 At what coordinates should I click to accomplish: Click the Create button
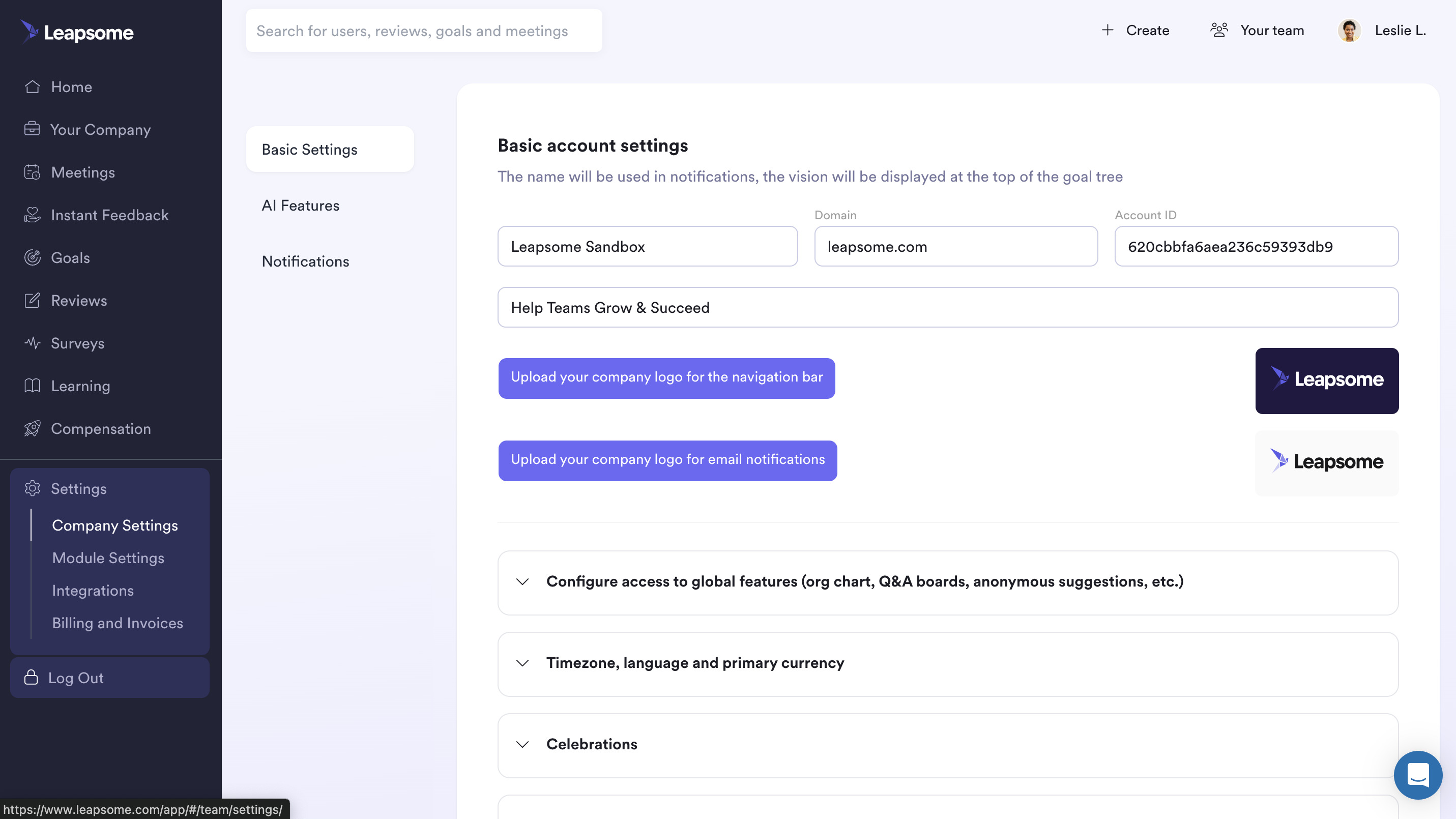pyautogui.click(x=1135, y=30)
